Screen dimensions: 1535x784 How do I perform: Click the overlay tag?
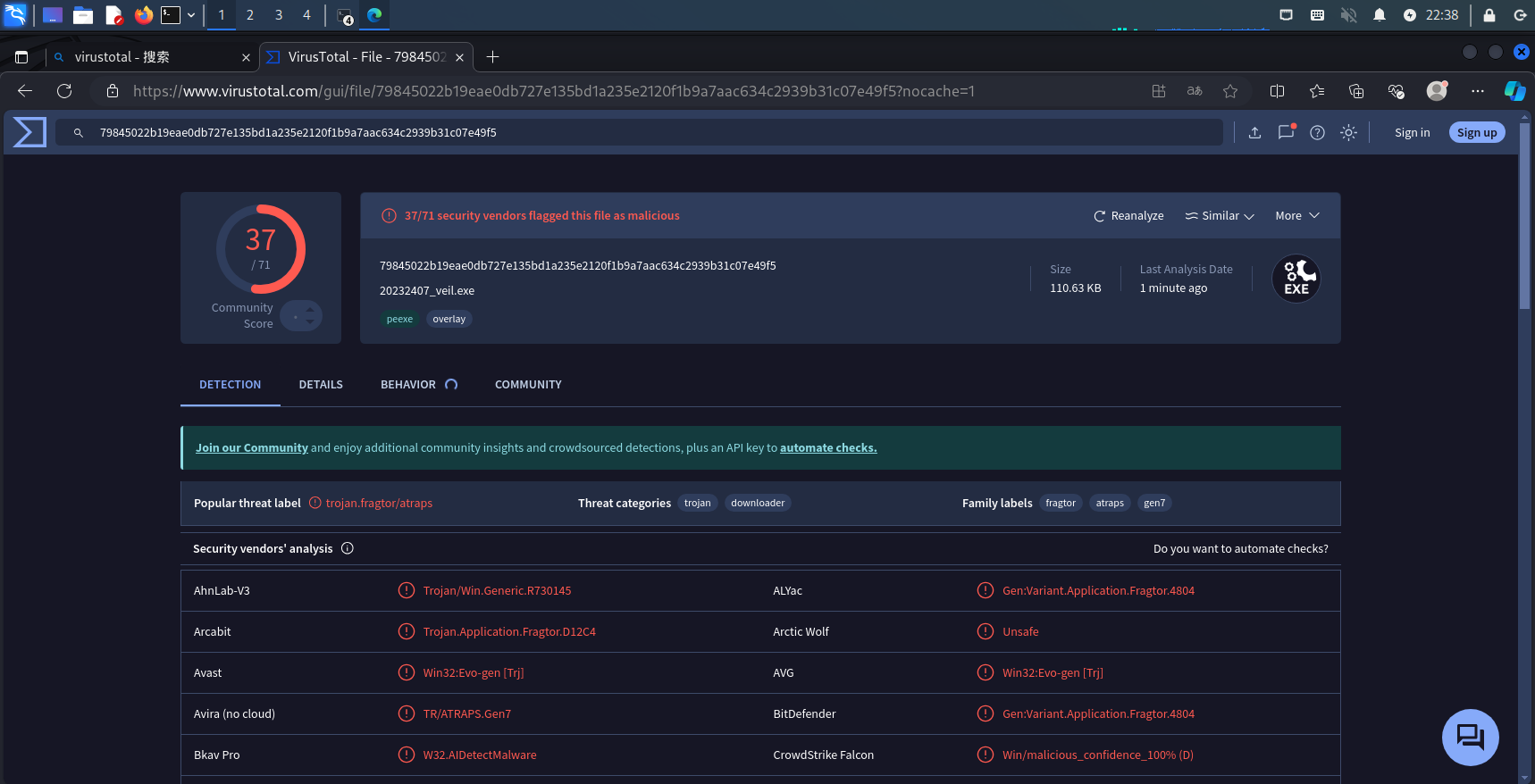point(449,320)
